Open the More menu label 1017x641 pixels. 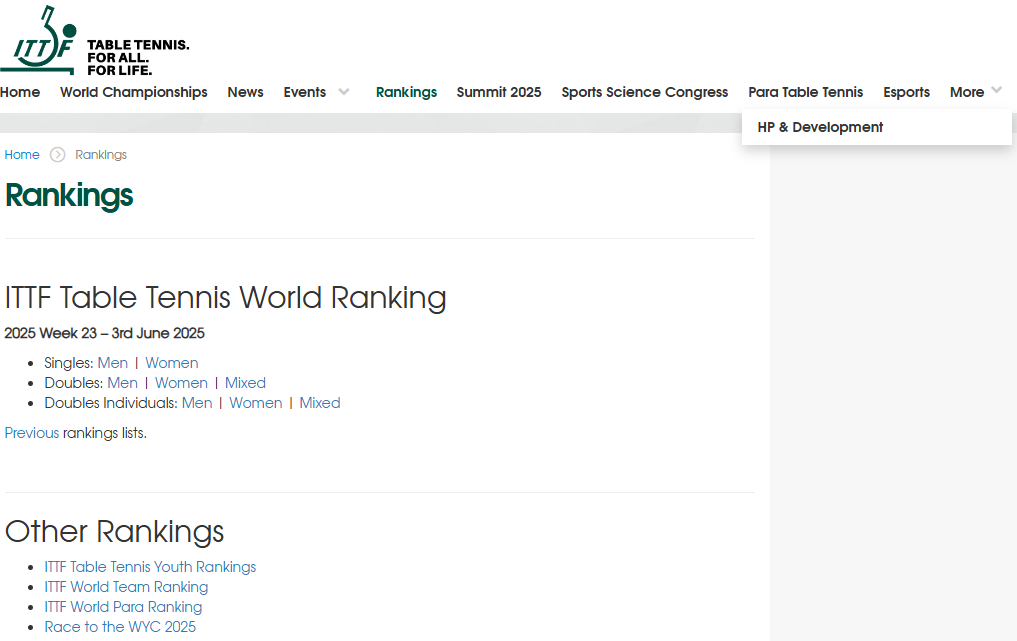pyautogui.click(x=967, y=92)
